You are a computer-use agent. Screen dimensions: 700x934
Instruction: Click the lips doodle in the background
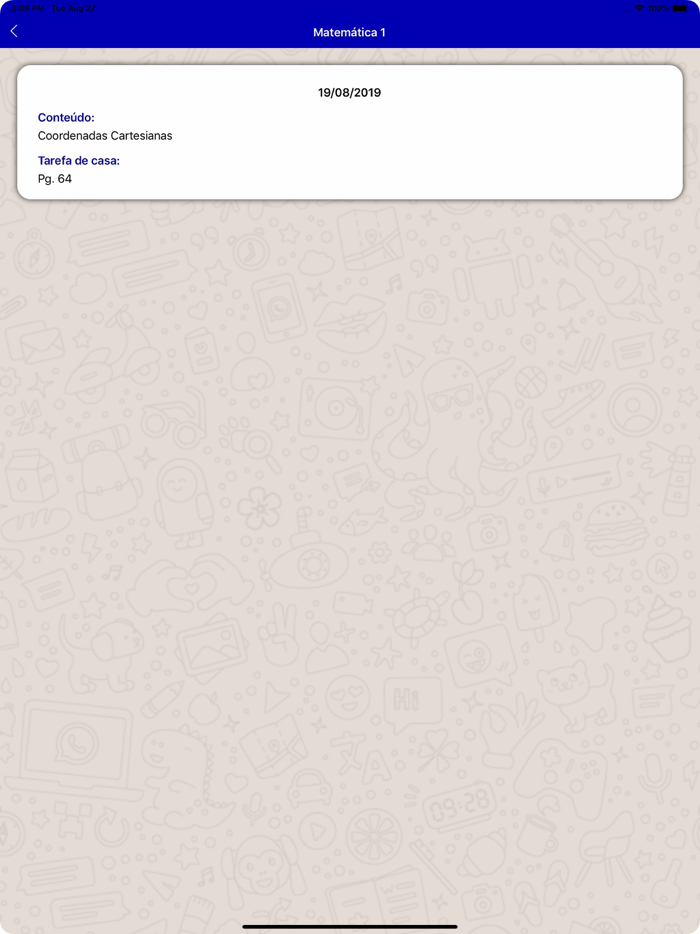[350, 324]
